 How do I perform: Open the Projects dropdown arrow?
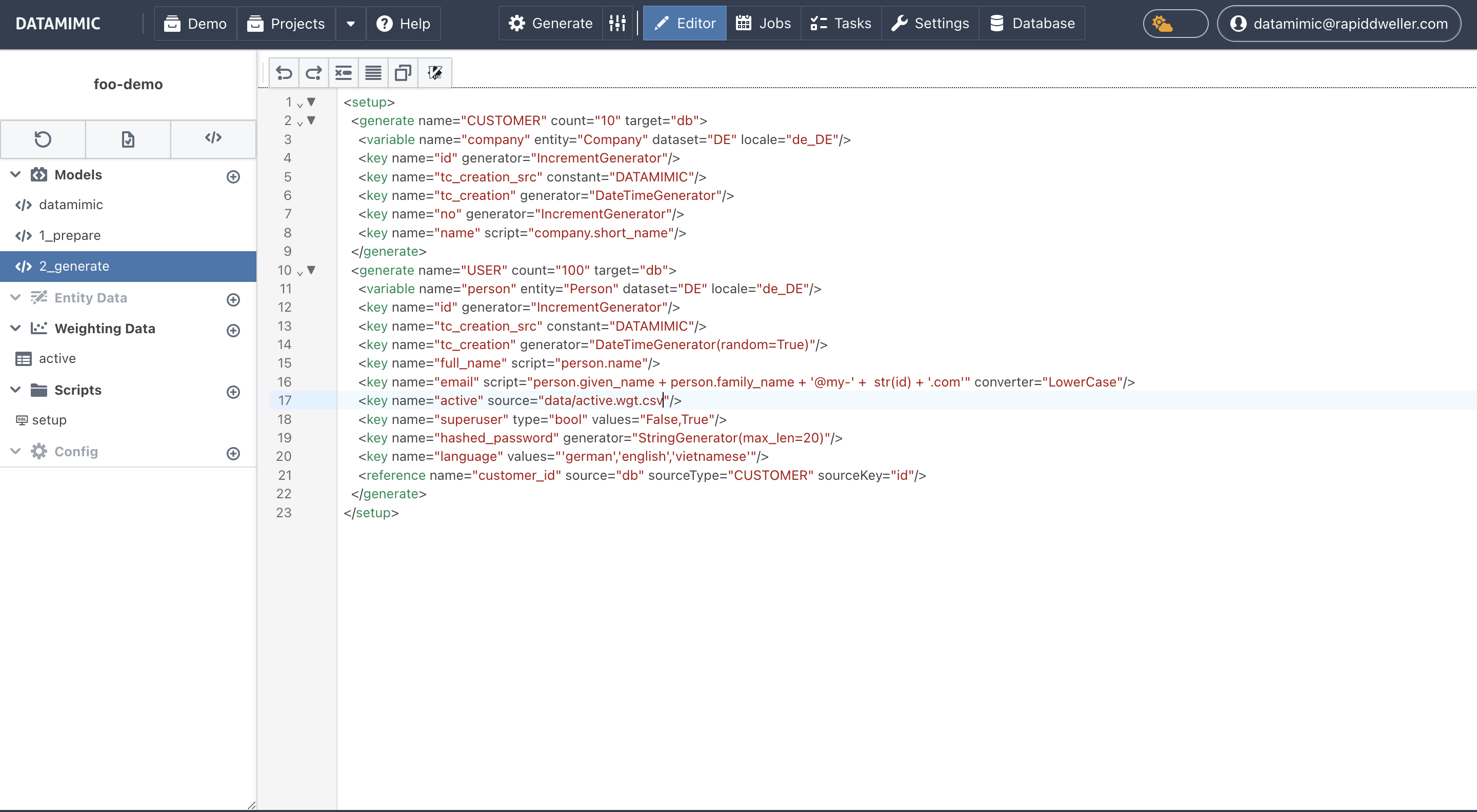pos(350,24)
